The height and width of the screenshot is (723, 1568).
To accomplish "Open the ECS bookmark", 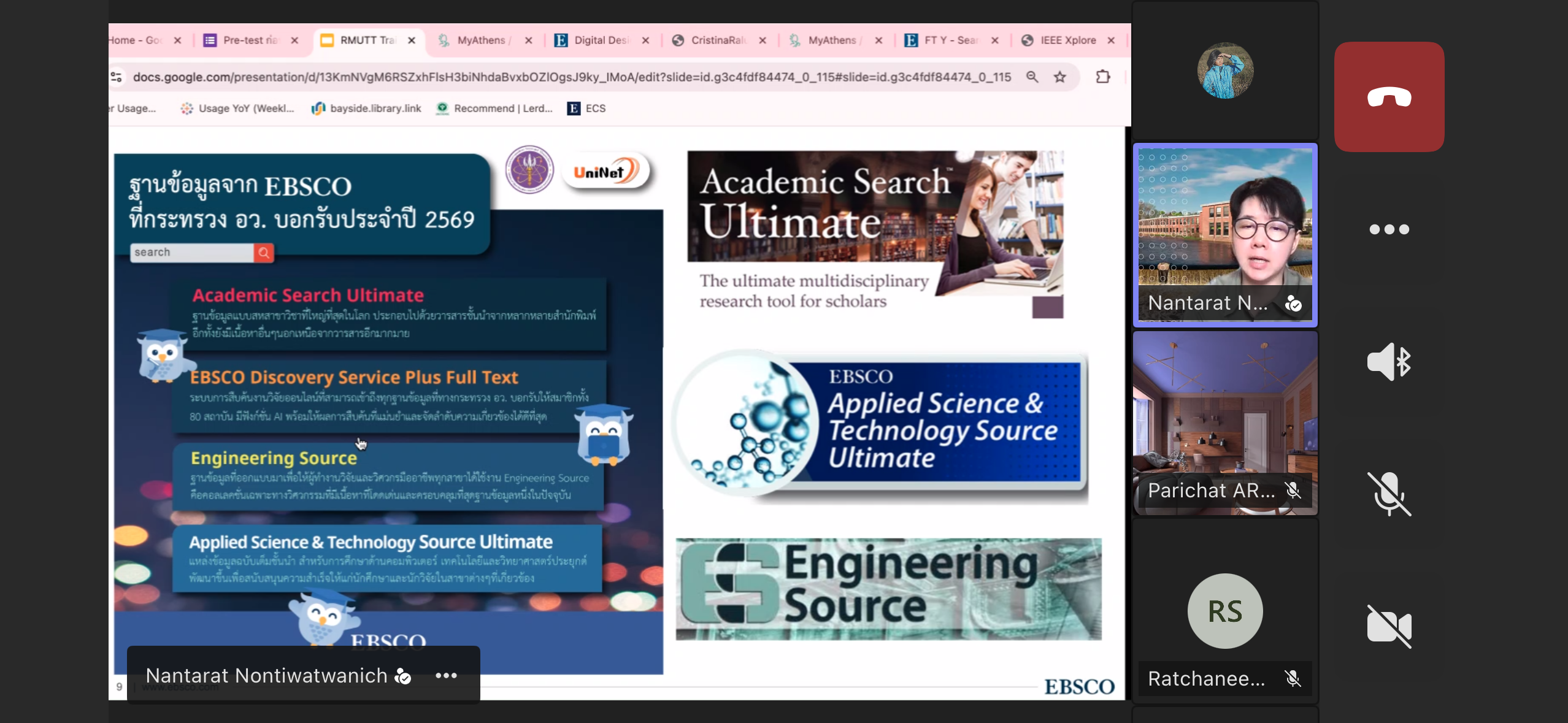I will [587, 109].
